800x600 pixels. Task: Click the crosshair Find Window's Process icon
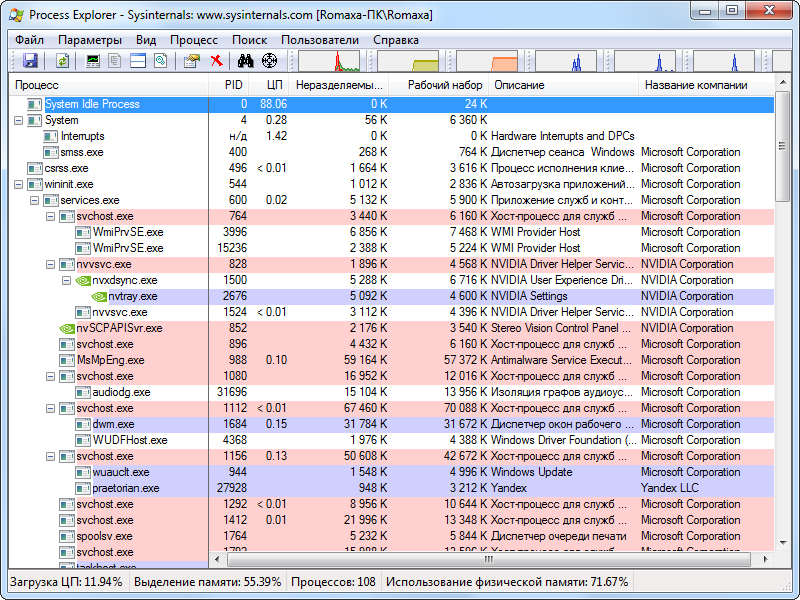click(x=269, y=61)
